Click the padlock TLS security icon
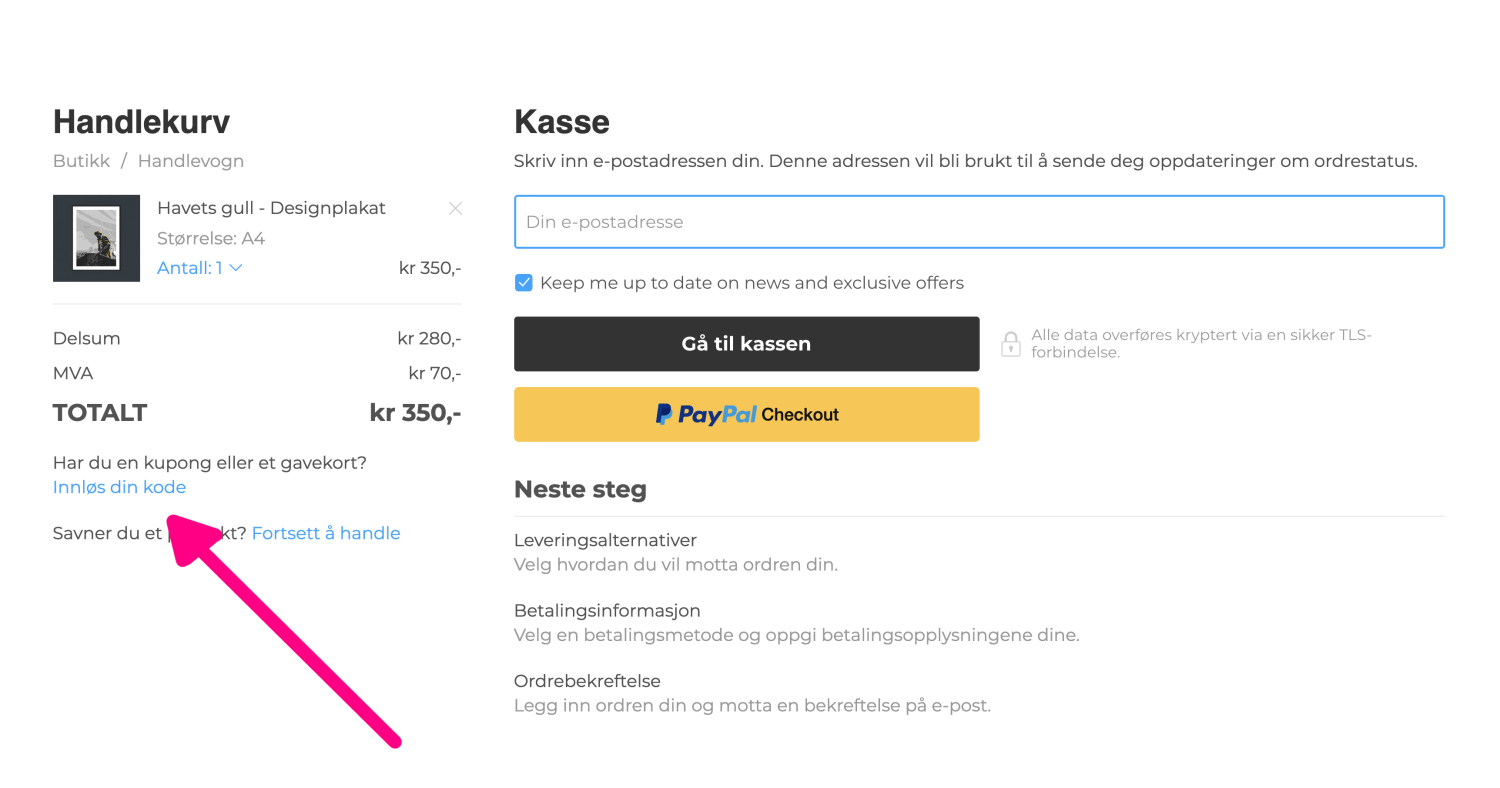Viewport: 1500px width, 788px height. tap(1011, 344)
